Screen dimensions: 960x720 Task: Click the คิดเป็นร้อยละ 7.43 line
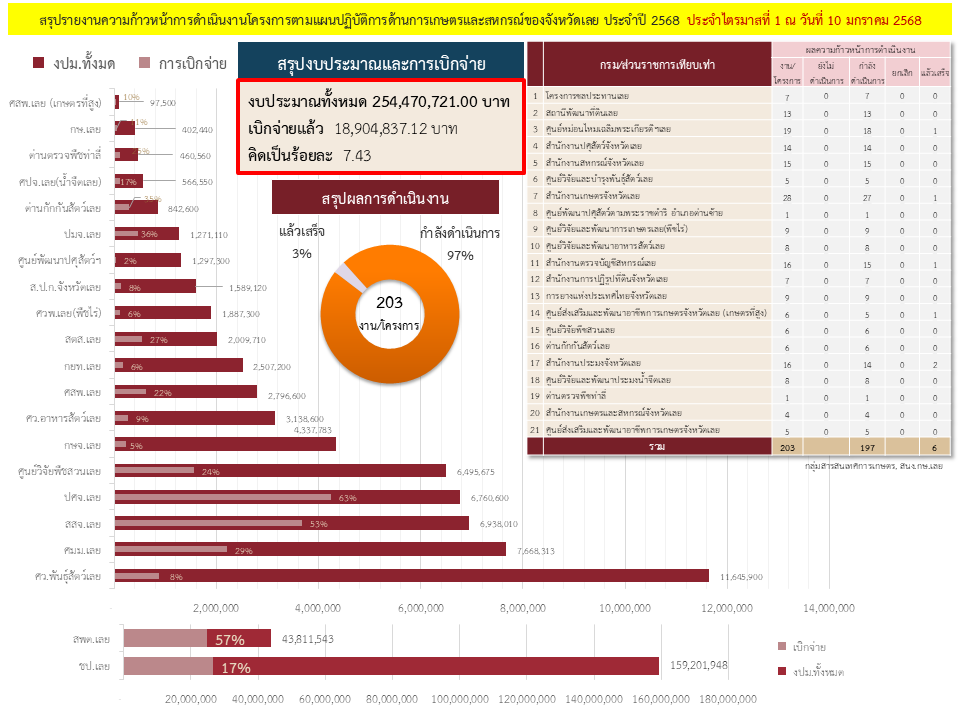coord(309,156)
